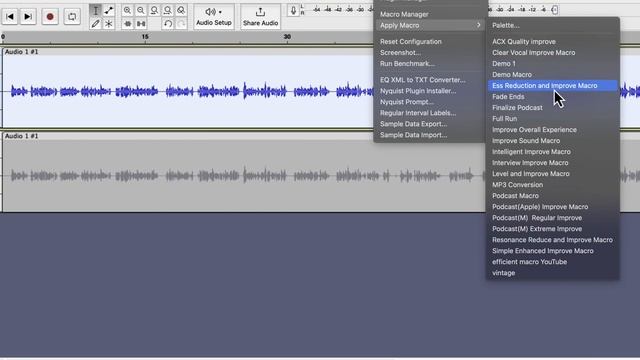This screenshot has height=360, width=640.
Task: Select the Envelope tool
Action: coord(109,11)
